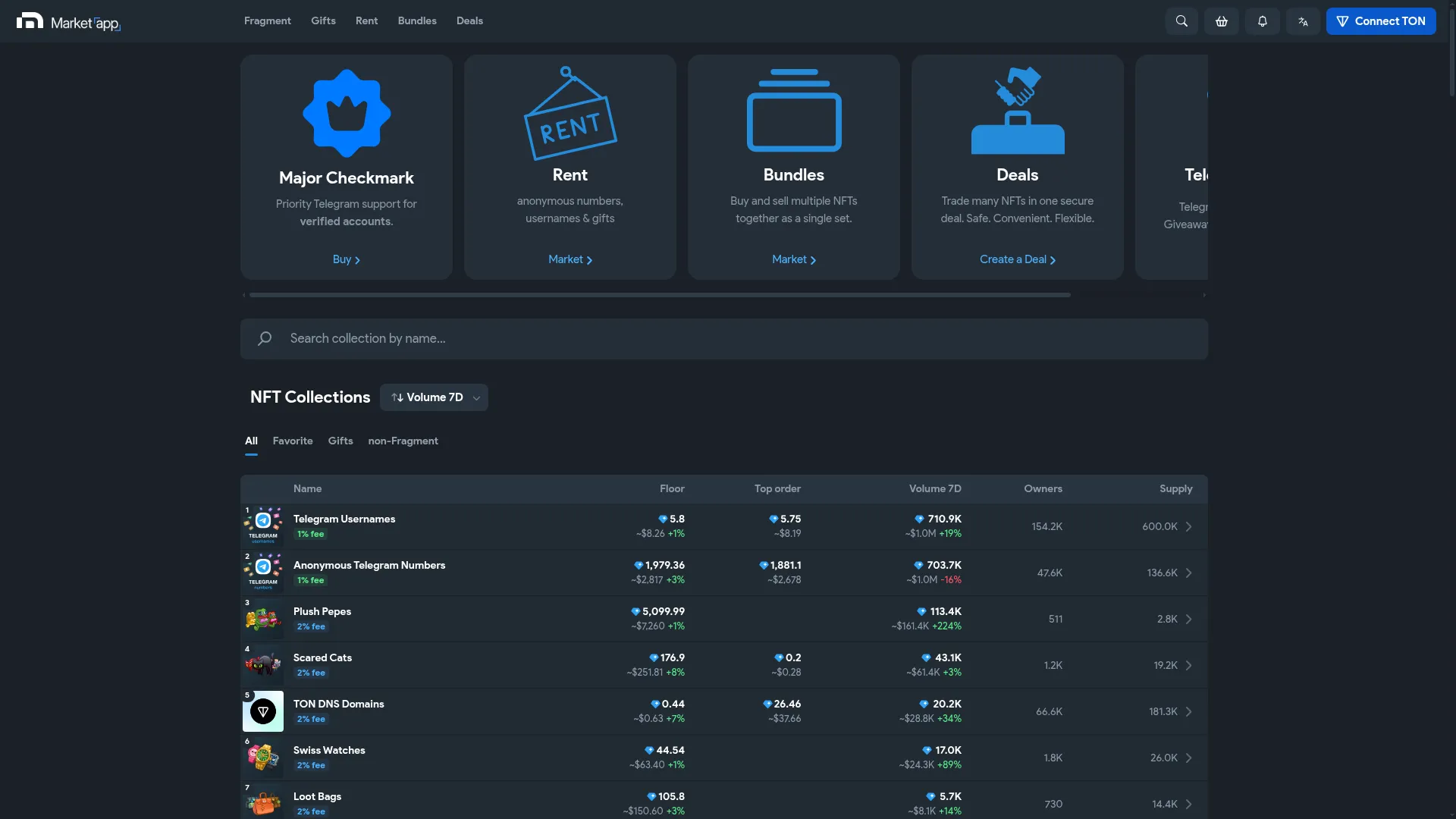Click the 710.9K volume value
The width and height of the screenshot is (1456, 819).
tap(944, 519)
